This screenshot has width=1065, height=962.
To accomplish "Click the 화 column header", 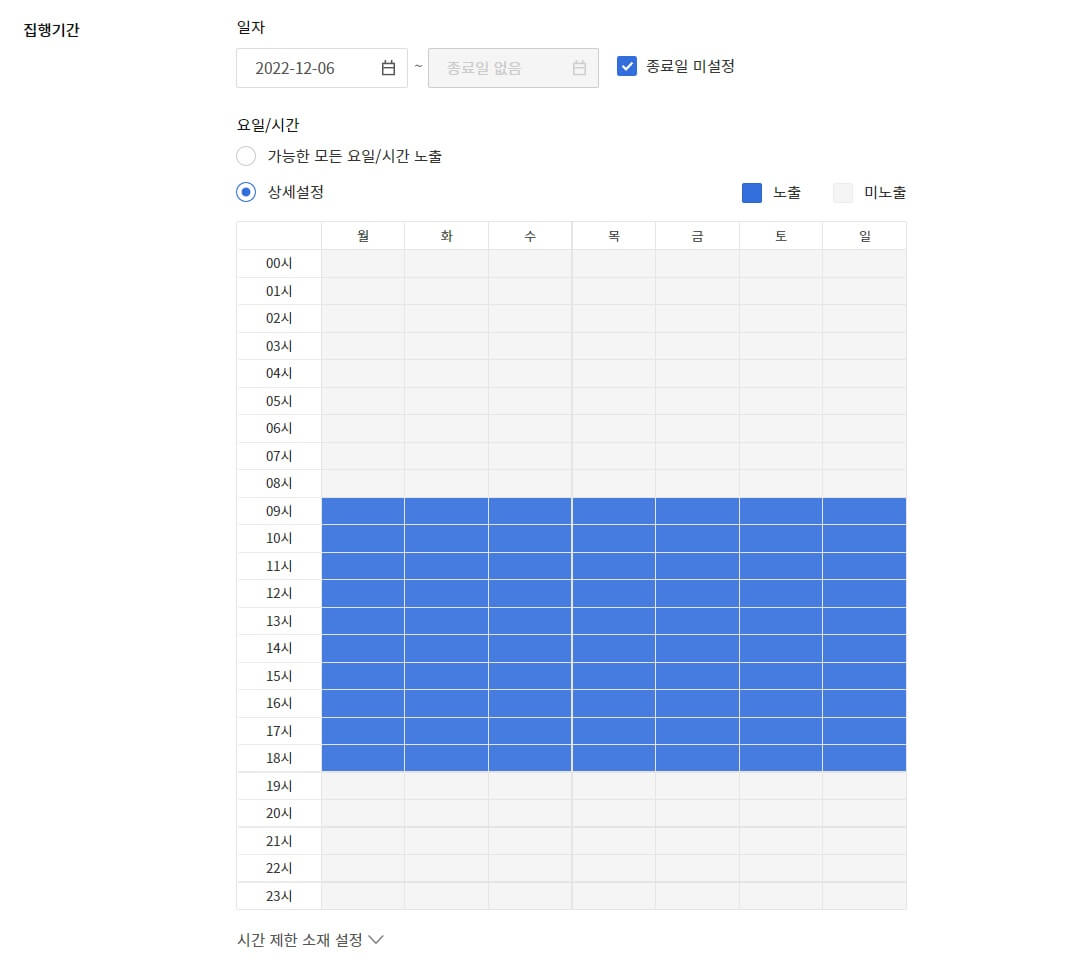I will 446,236.
